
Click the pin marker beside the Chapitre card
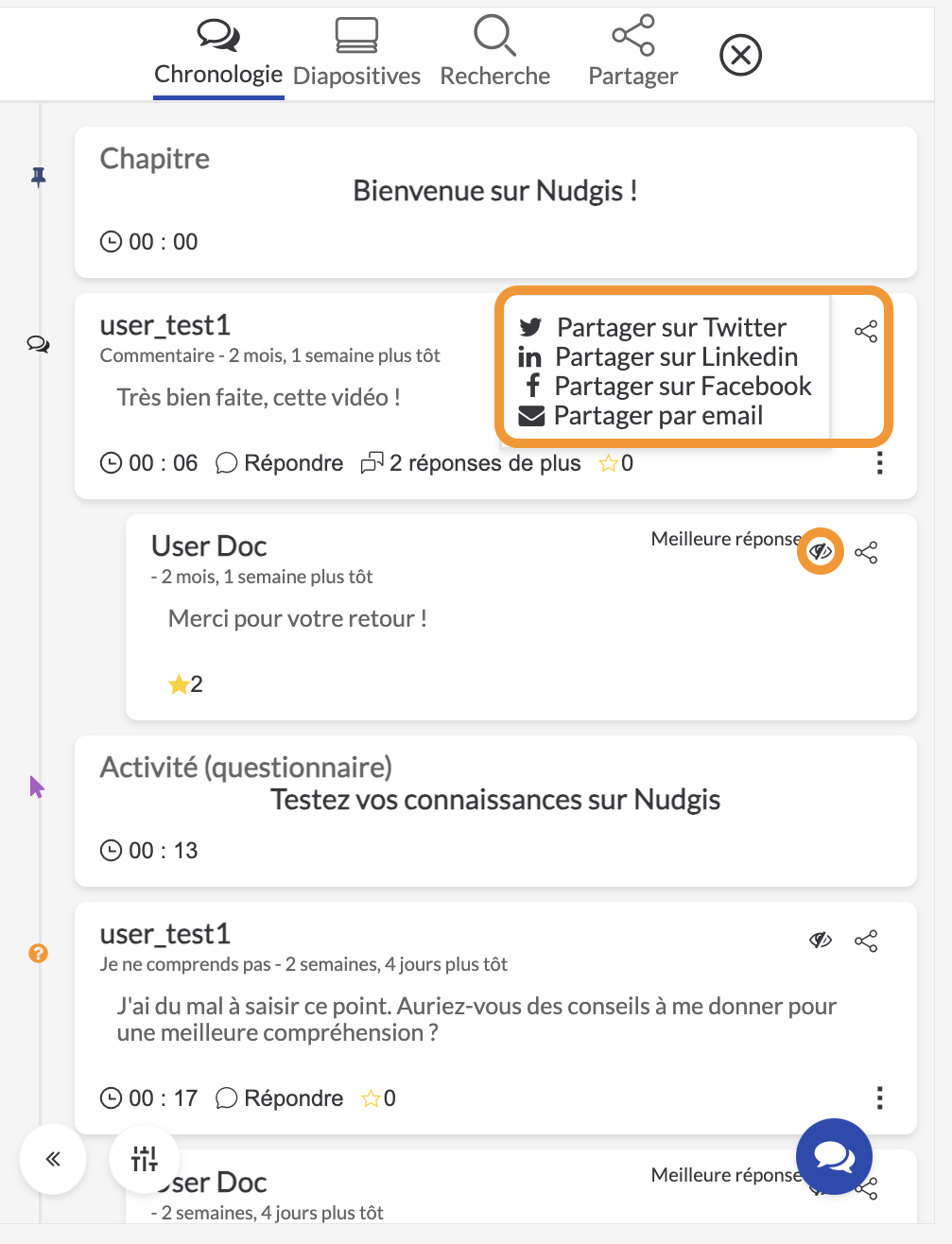tap(39, 177)
